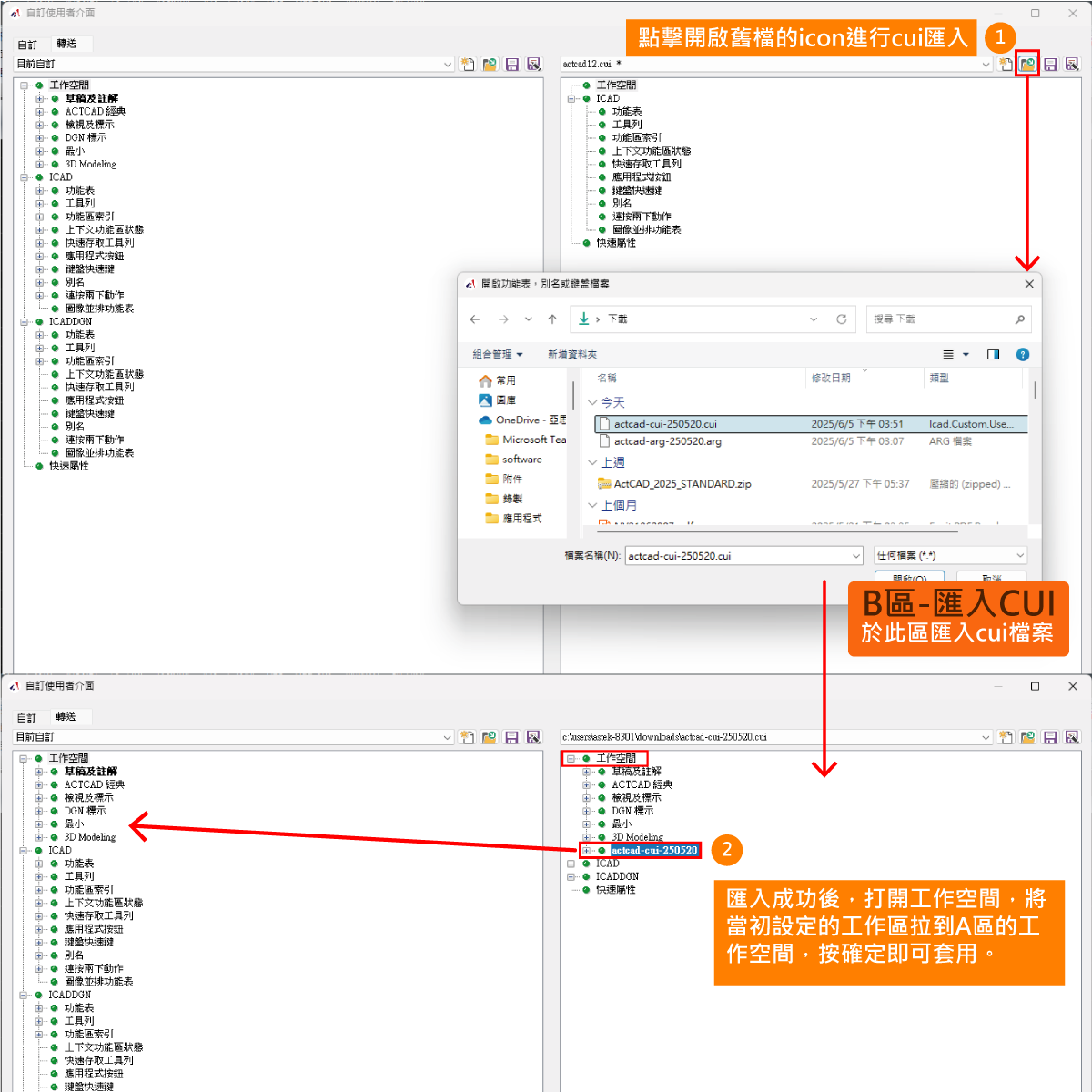Select 3D Modeling in downloads path pane
Image resolution: width=1092 pixels, height=1092 pixels.
[638, 837]
